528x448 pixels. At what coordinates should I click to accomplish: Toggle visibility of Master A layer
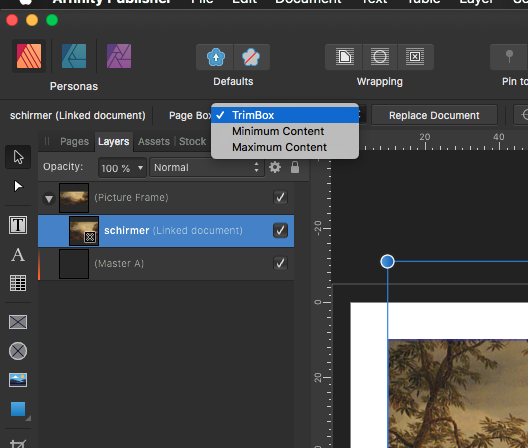click(280, 263)
